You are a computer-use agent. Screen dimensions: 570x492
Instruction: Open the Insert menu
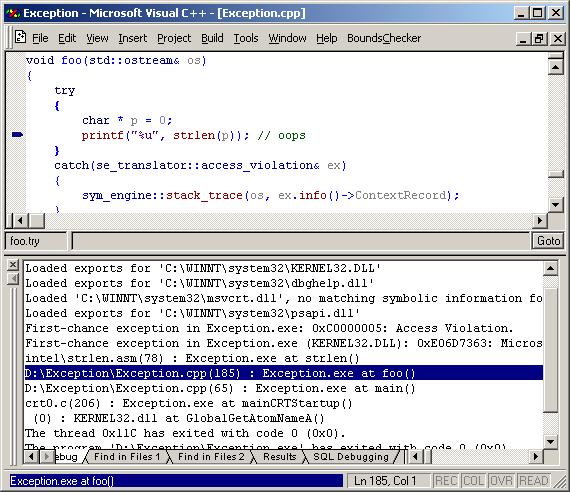tap(133, 38)
